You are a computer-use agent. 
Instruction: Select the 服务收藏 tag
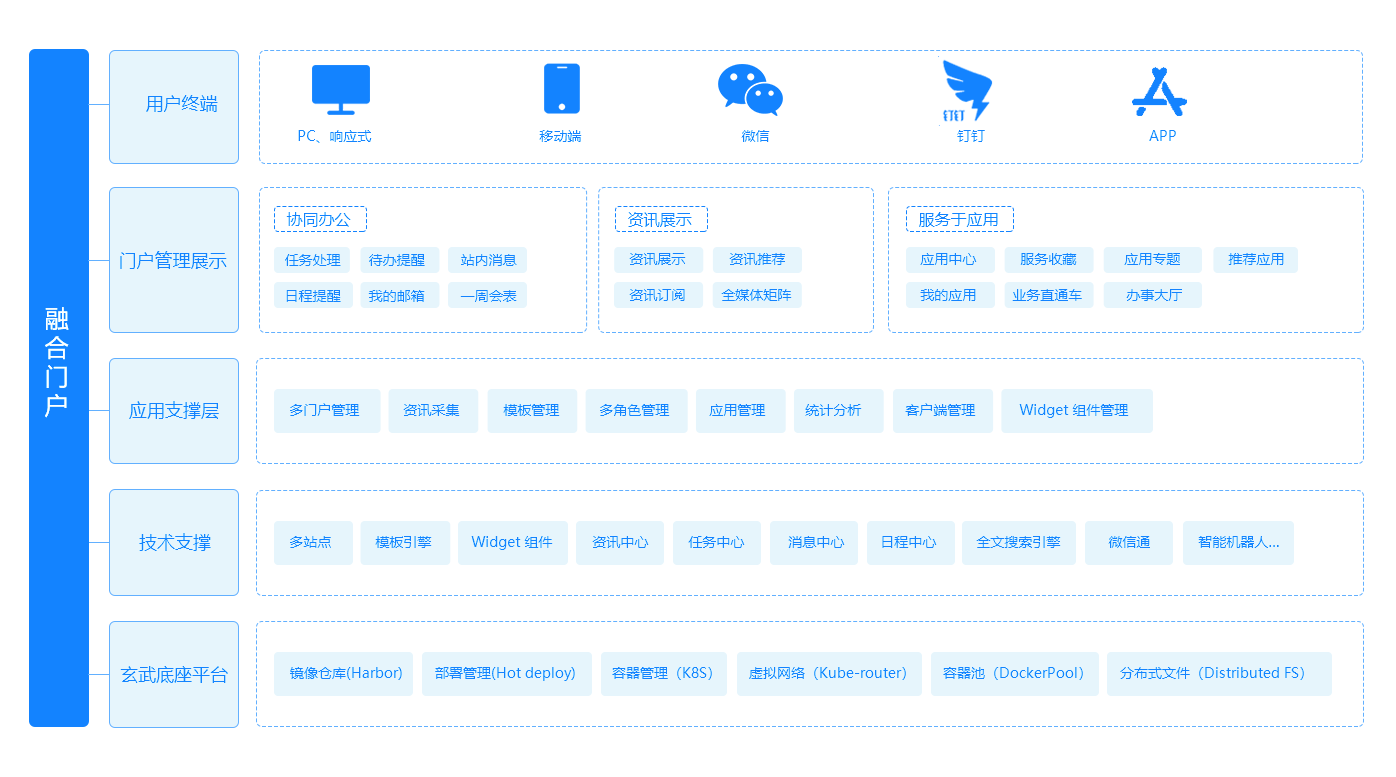coord(1049,260)
